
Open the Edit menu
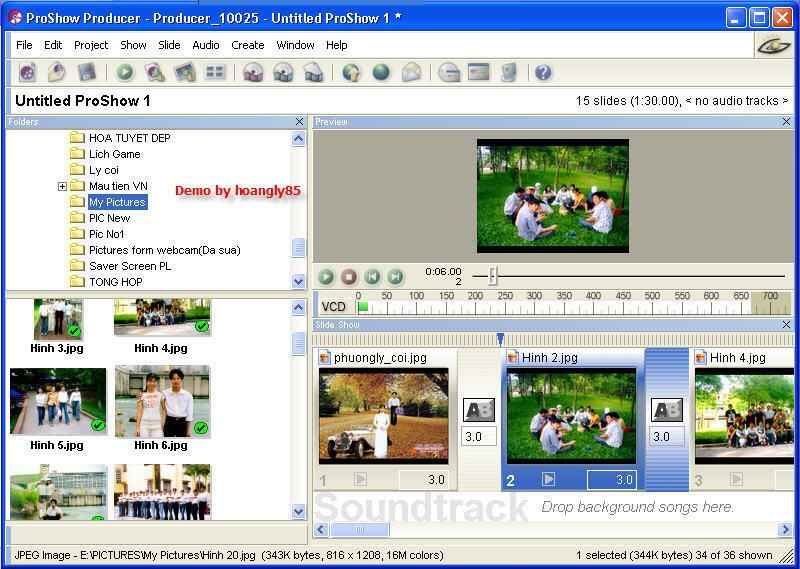click(53, 45)
